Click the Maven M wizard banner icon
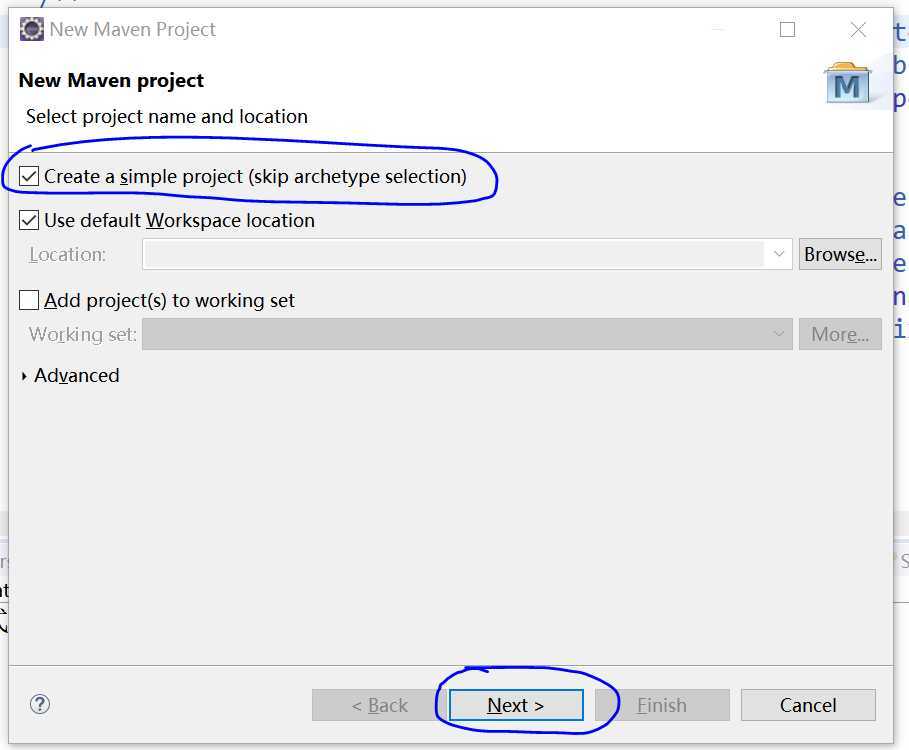The width and height of the screenshot is (909, 750). tap(846, 85)
